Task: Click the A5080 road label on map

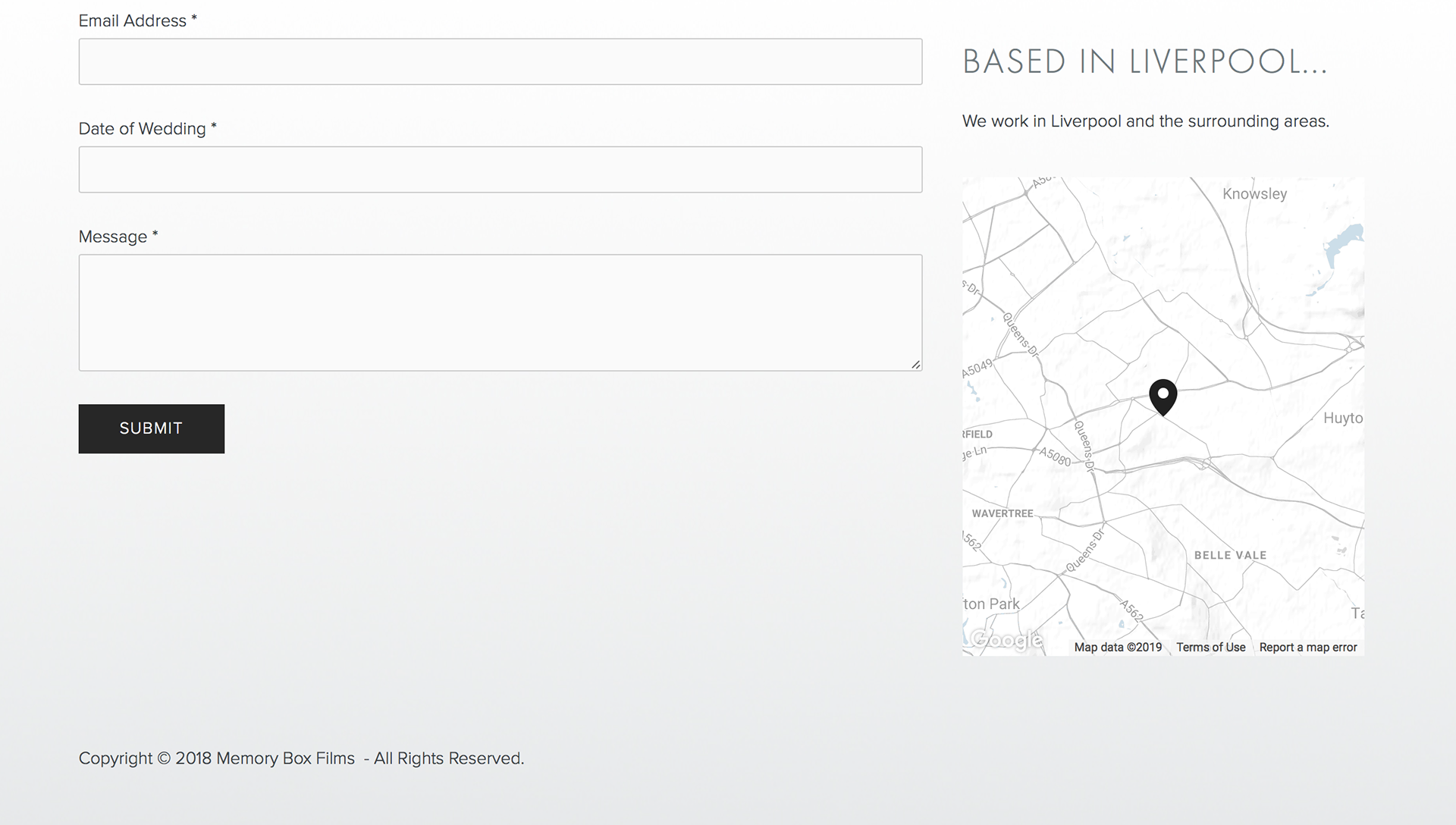Action: point(1055,456)
